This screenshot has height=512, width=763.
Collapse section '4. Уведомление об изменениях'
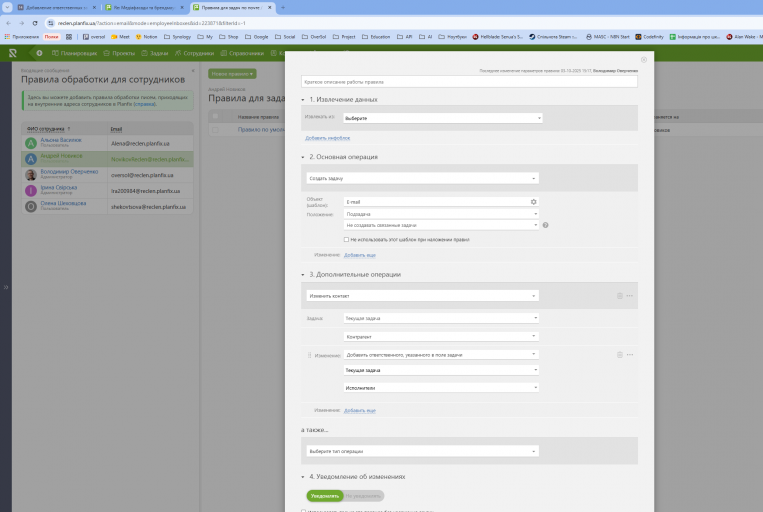(303, 477)
